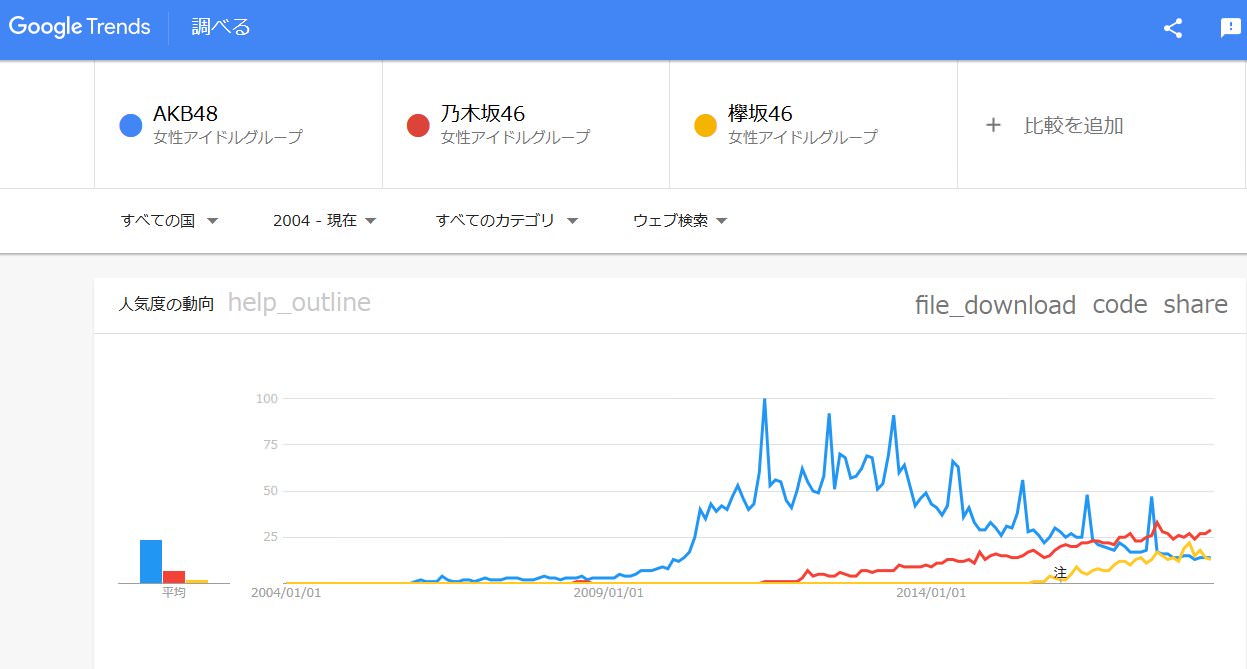This screenshot has height=669, width=1247.
Task: Click the blue AKB48 color dot
Action: (130, 125)
